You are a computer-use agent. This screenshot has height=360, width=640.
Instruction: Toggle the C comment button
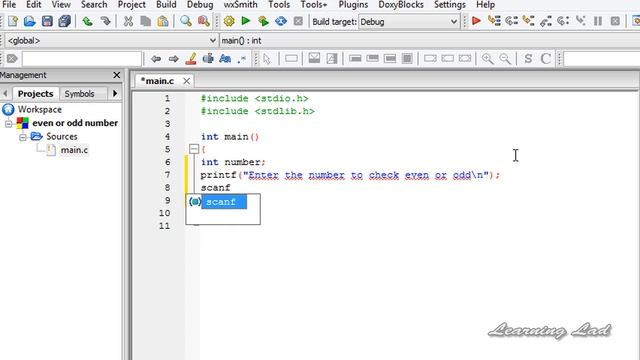546,59
